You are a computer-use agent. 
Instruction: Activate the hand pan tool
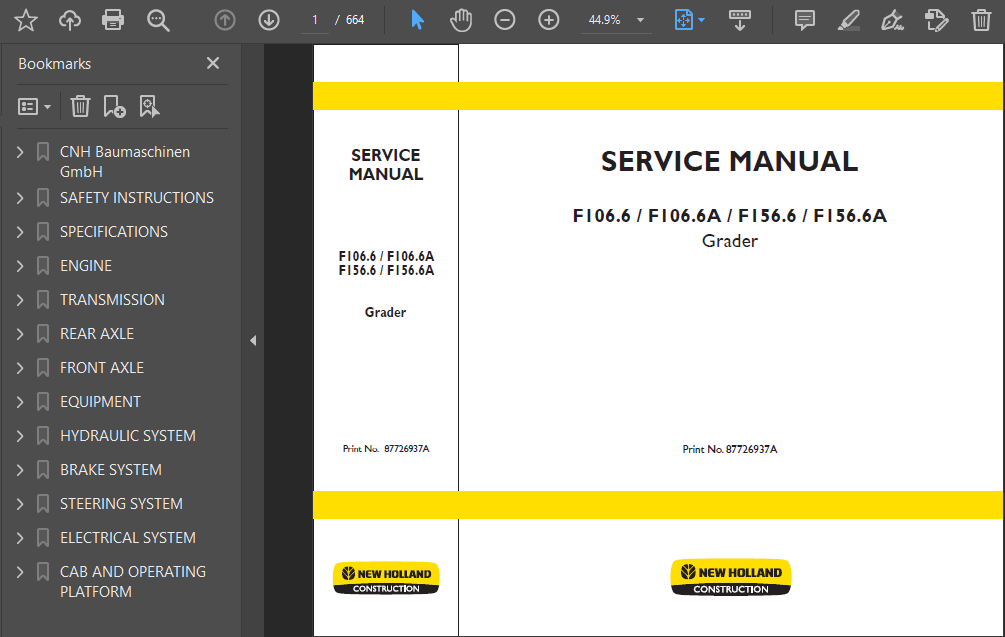tap(461, 21)
